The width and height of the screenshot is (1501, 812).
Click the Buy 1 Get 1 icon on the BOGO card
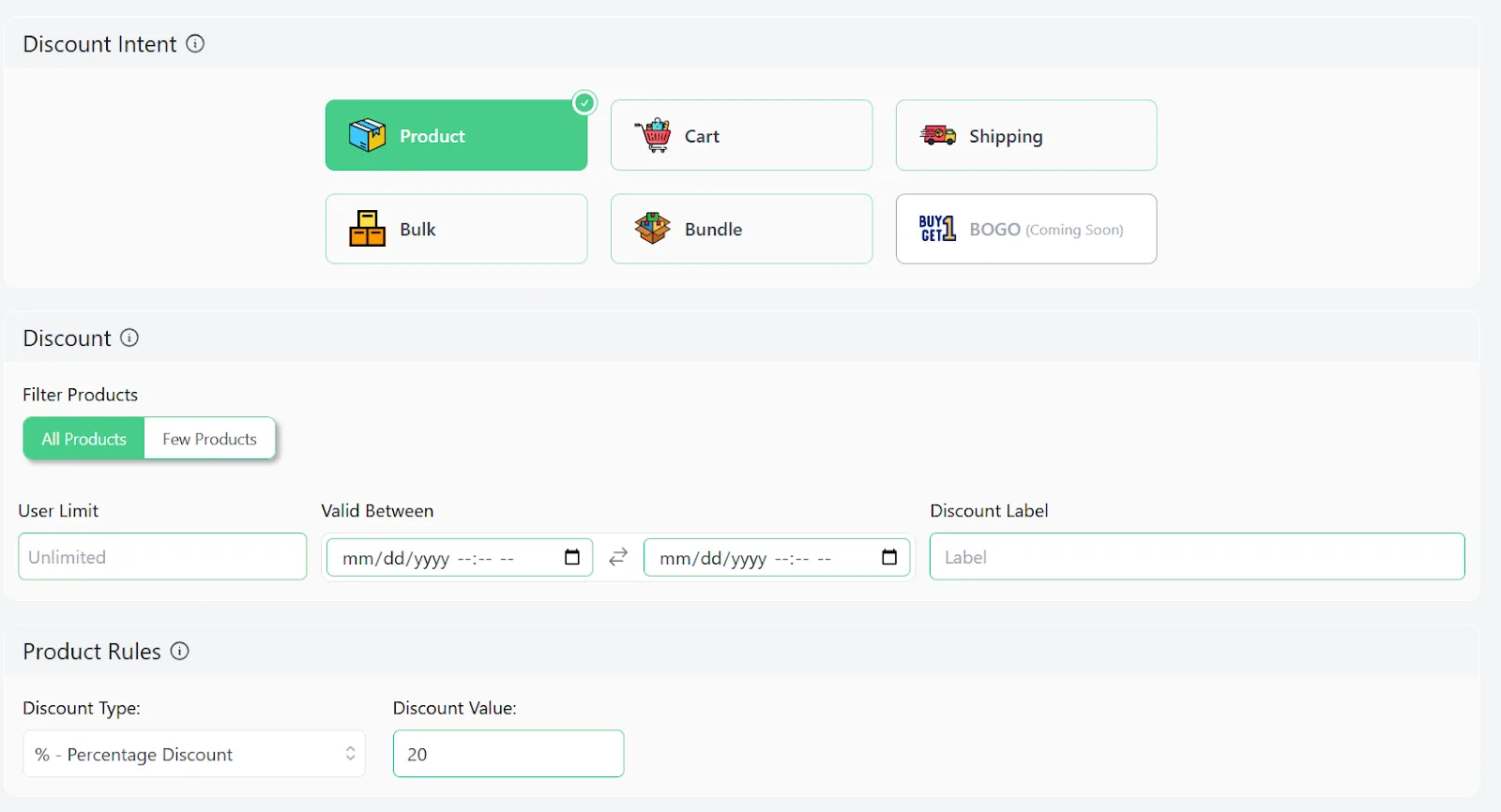coord(937,228)
